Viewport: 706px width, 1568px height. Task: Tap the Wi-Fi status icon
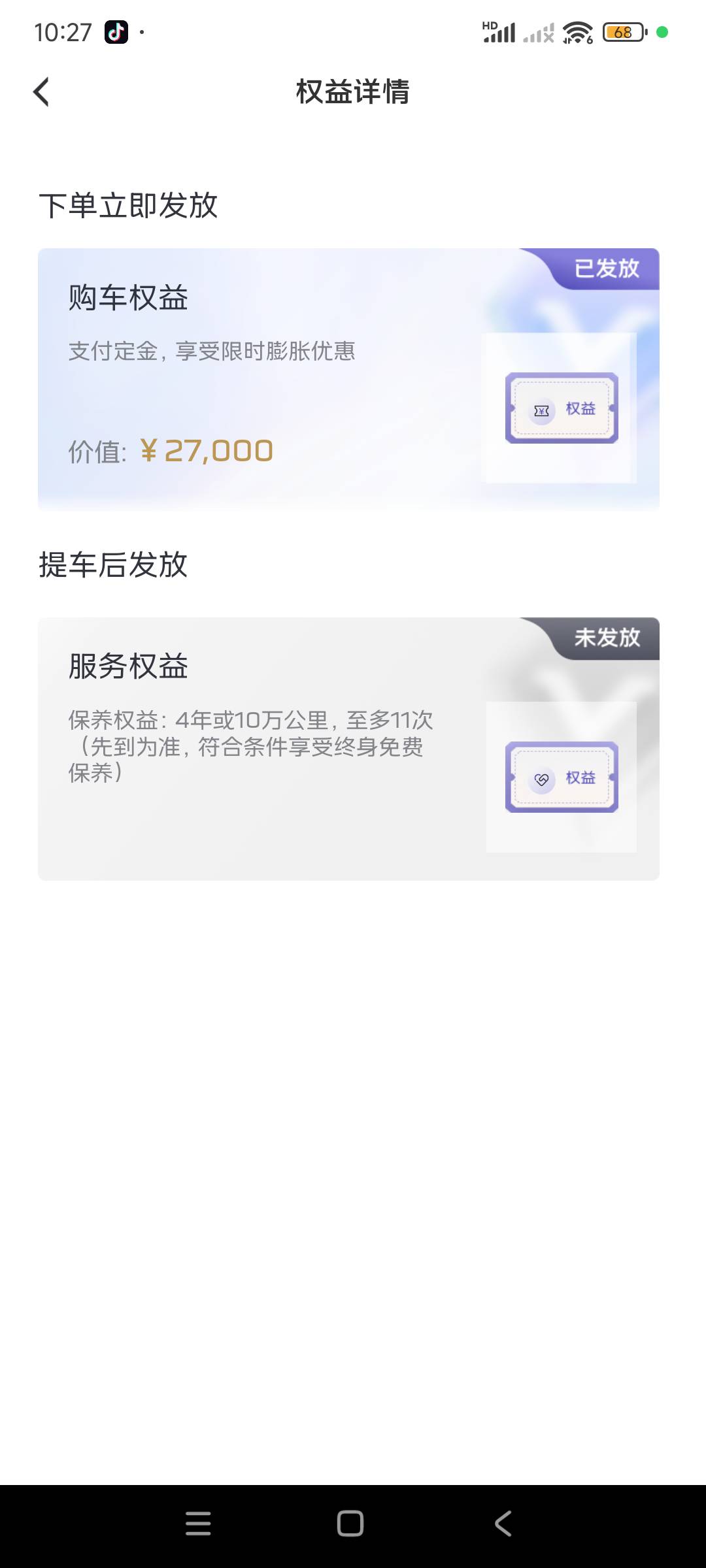pos(577,32)
